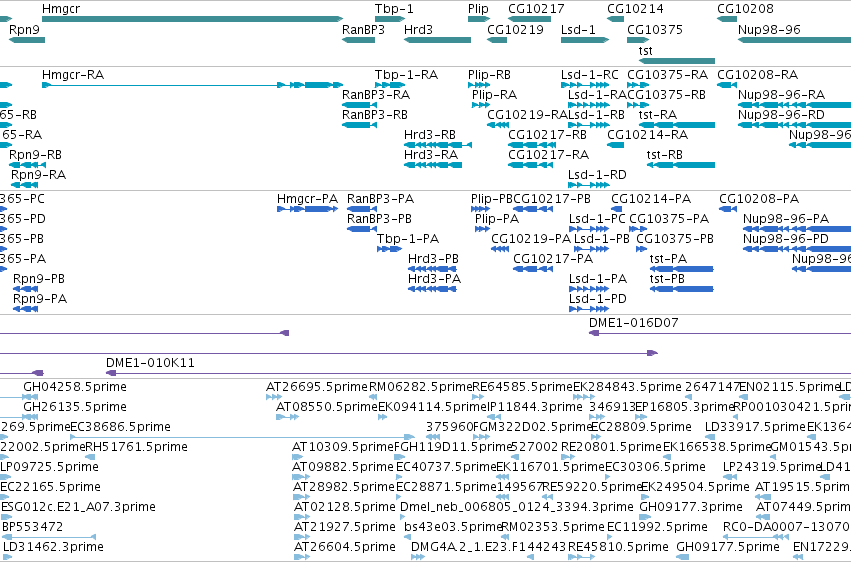Click the CG10219 gene glyph

coord(497,40)
